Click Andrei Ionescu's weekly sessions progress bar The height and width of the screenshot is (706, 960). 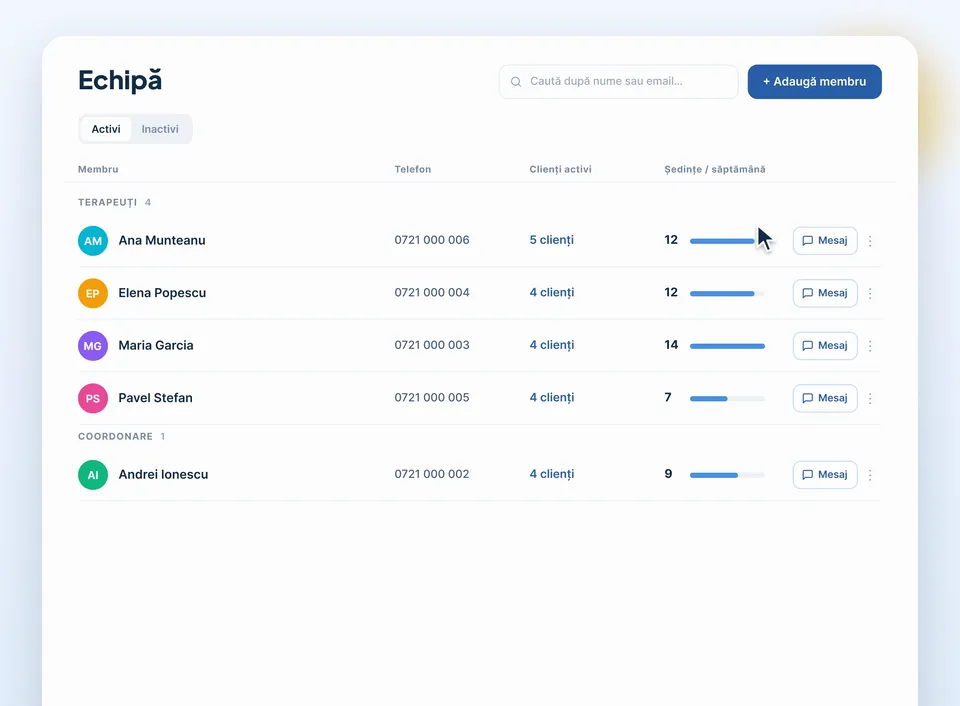[727, 475]
